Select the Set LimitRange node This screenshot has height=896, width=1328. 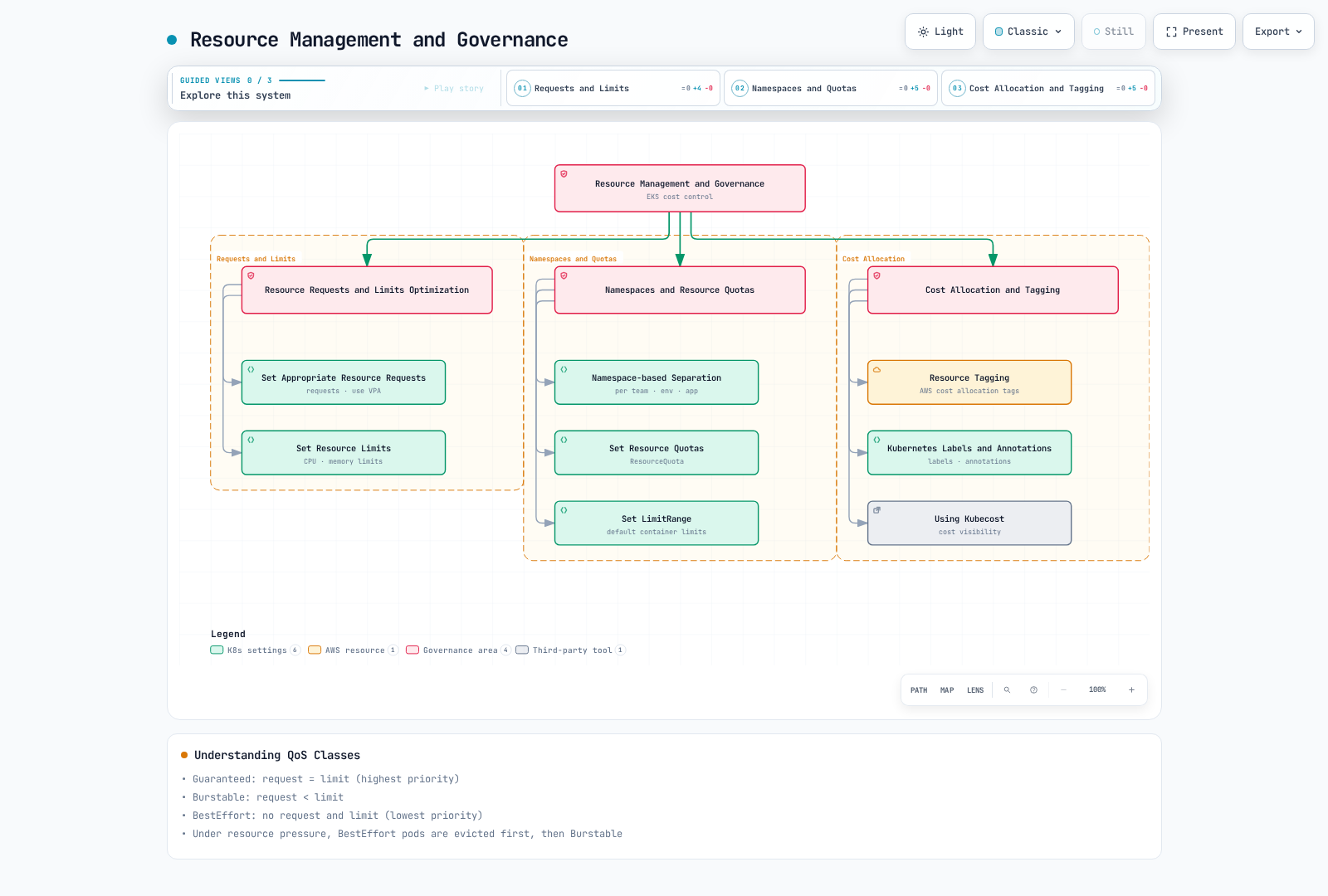pyautogui.click(x=657, y=523)
